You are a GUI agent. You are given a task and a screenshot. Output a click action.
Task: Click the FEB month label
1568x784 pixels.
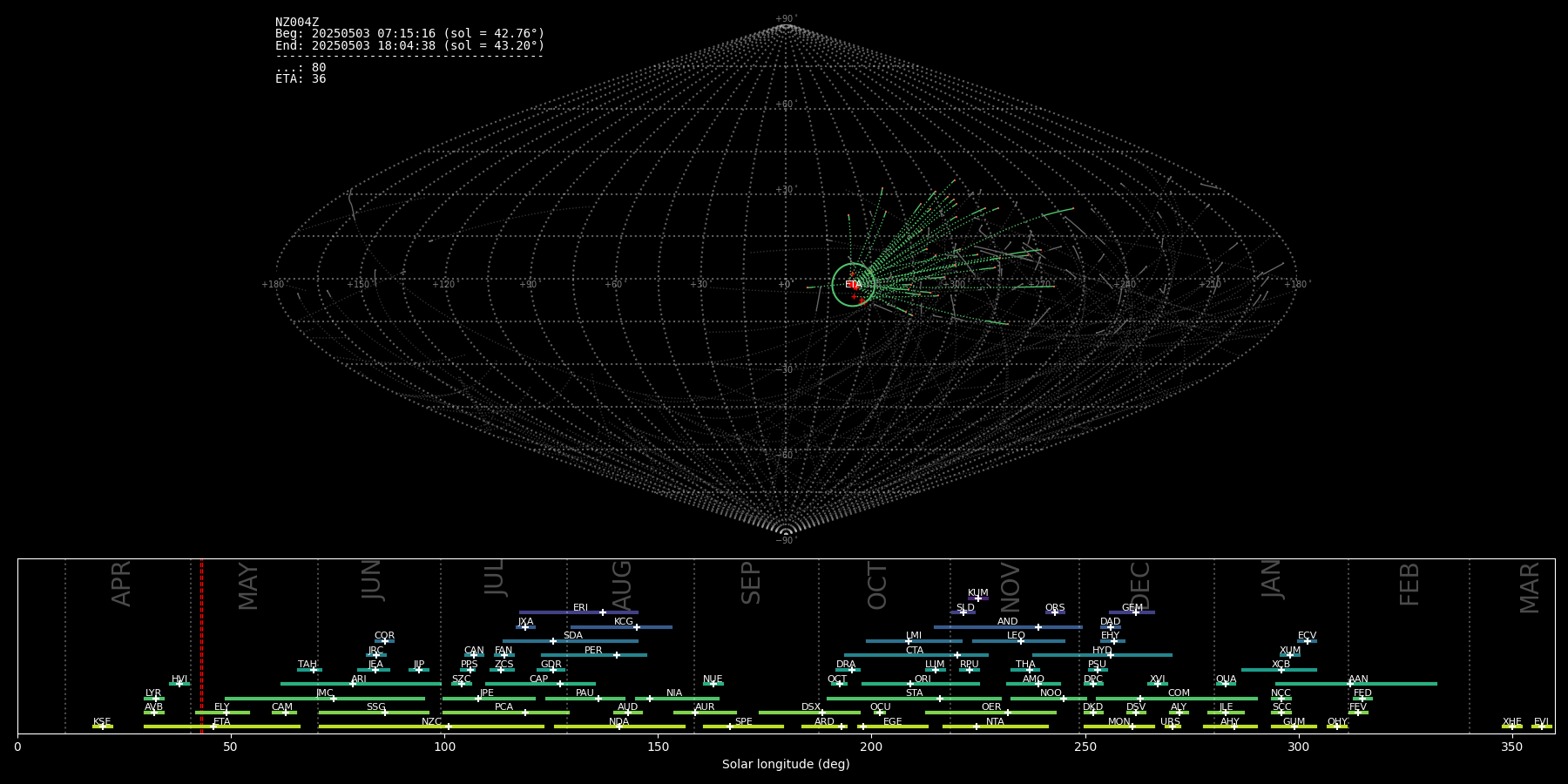pyautogui.click(x=1409, y=584)
